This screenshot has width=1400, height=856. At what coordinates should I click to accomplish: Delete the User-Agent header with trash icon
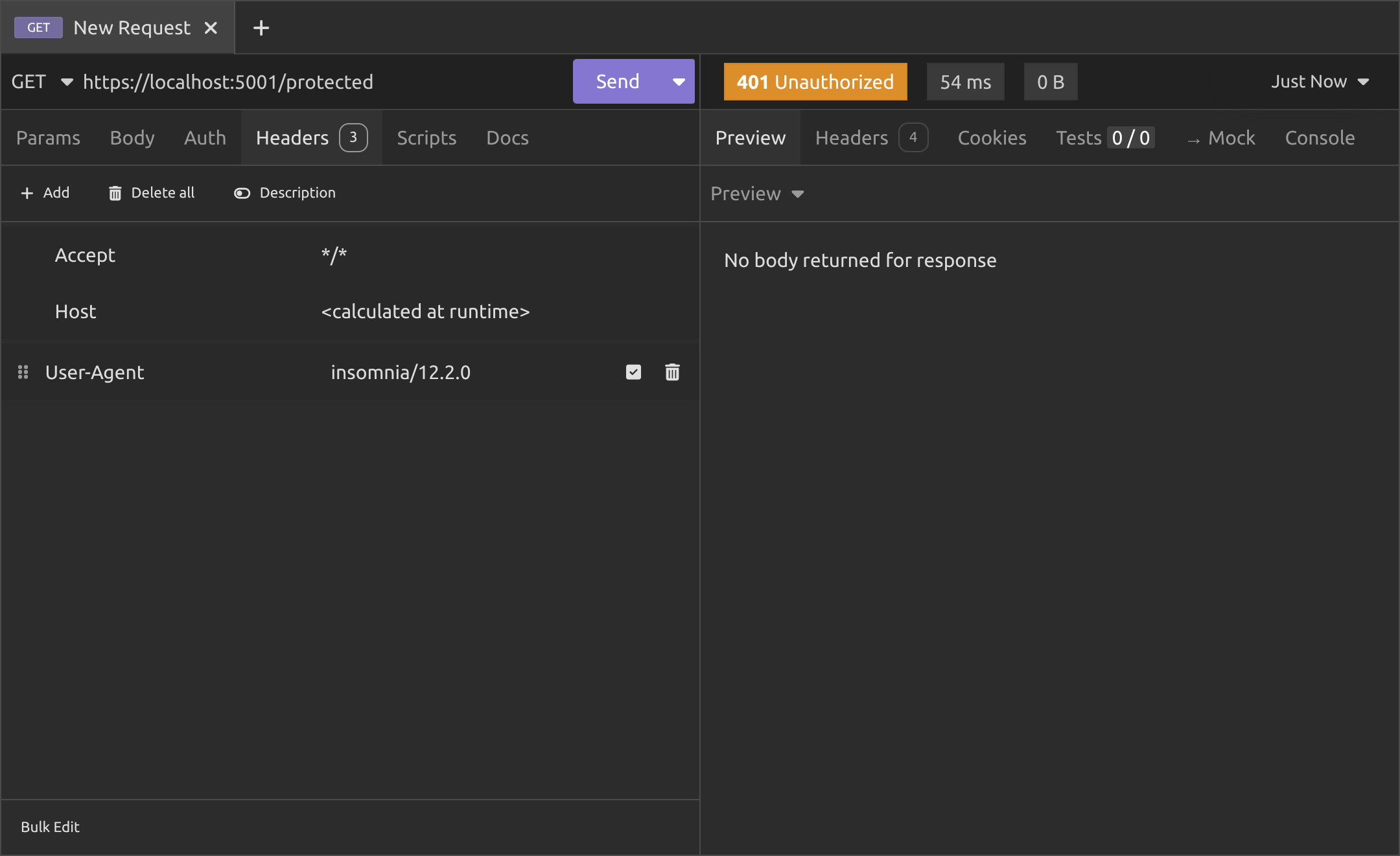coord(672,372)
